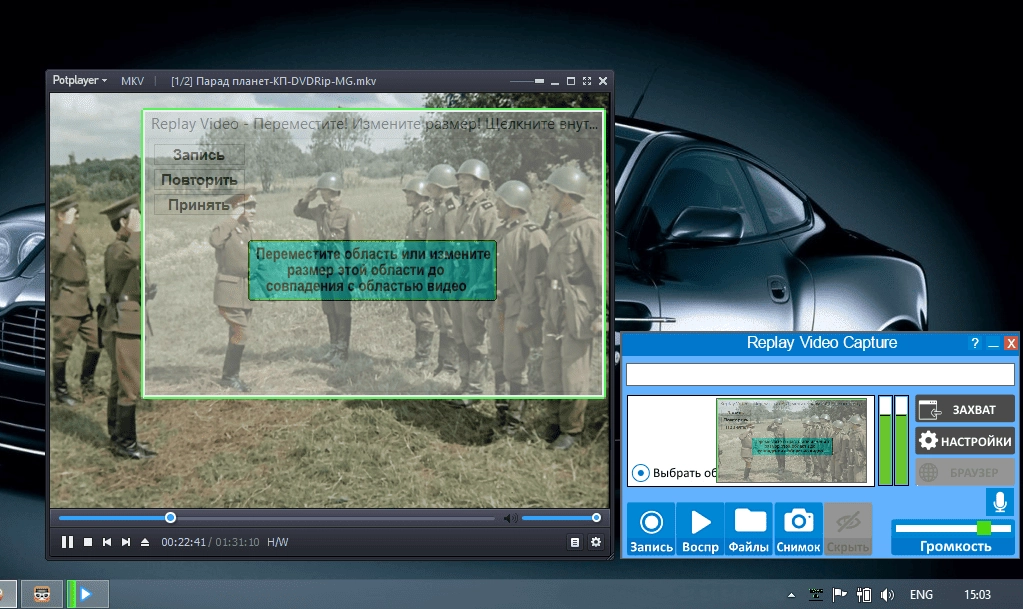The width and height of the screenshot is (1023, 609).
Task: Open help with the ? icon
Action: (975, 343)
